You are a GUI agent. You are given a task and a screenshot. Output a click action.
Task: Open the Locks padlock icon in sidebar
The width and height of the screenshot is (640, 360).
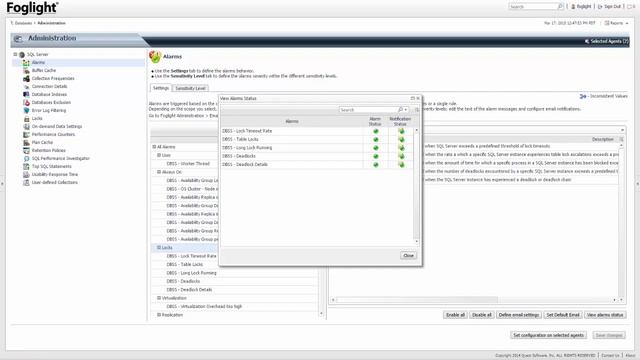[26, 118]
